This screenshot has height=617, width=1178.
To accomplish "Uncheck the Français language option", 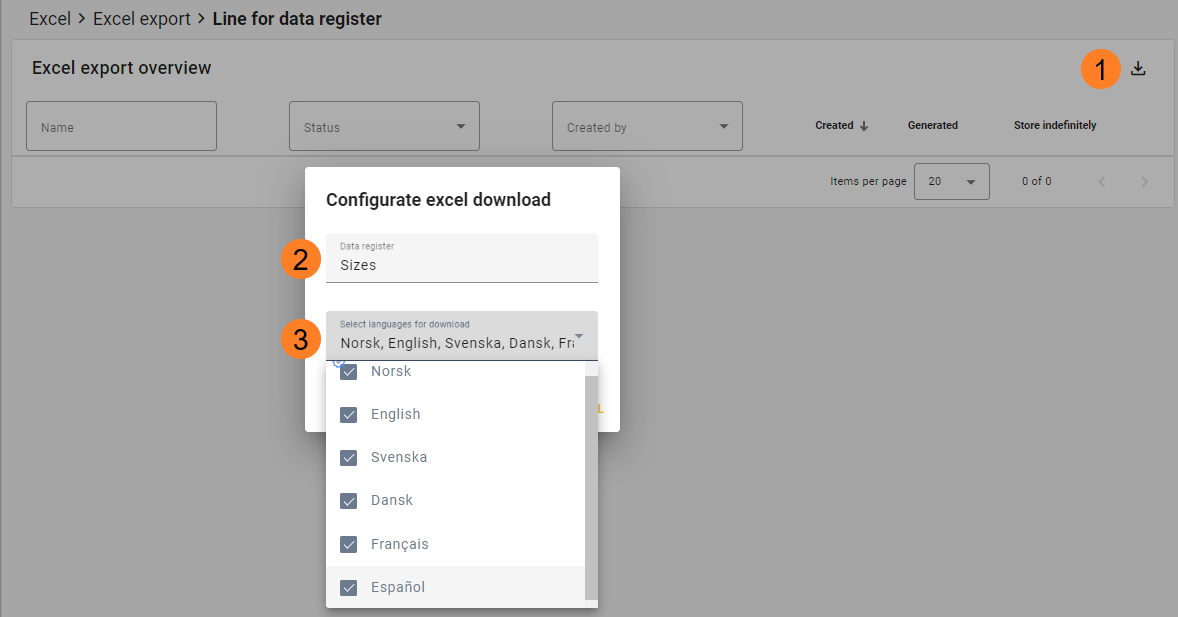I will [x=349, y=545].
